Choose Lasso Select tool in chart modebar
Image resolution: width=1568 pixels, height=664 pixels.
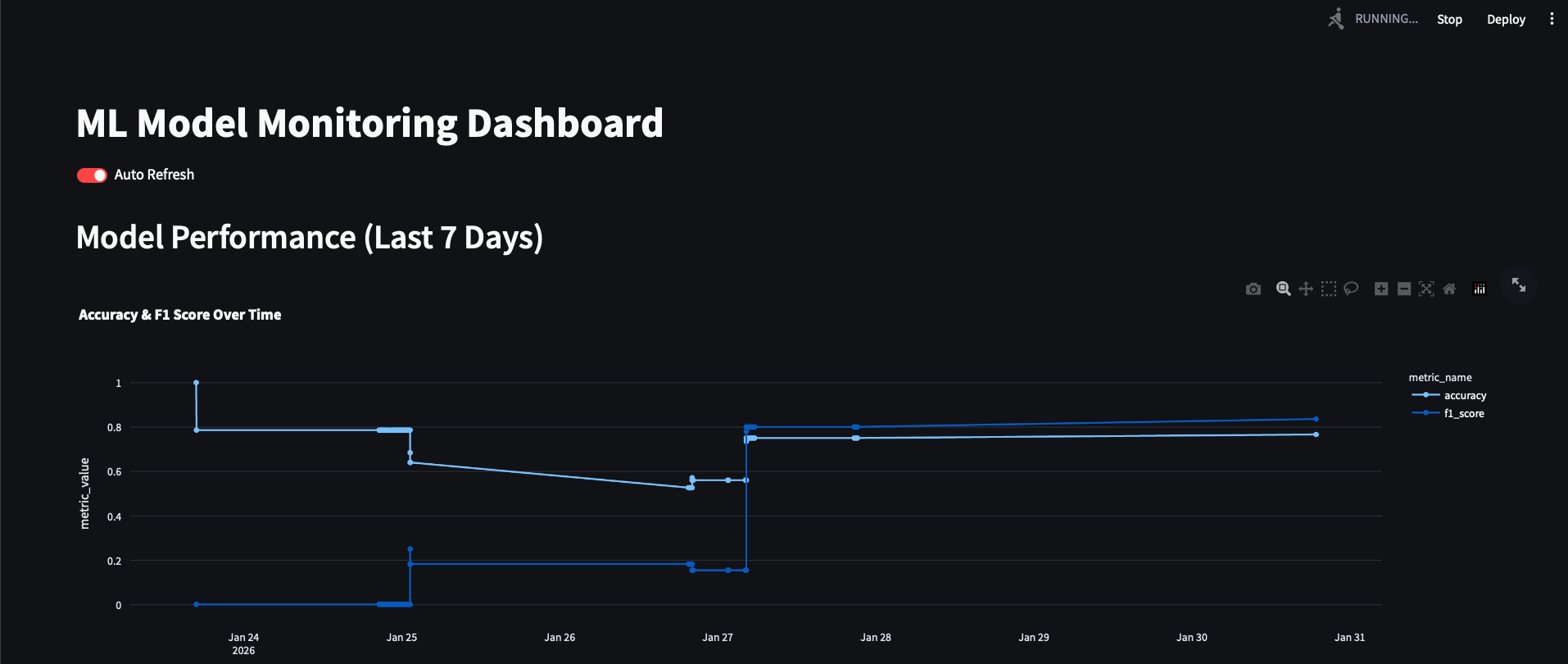click(1351, 289)
